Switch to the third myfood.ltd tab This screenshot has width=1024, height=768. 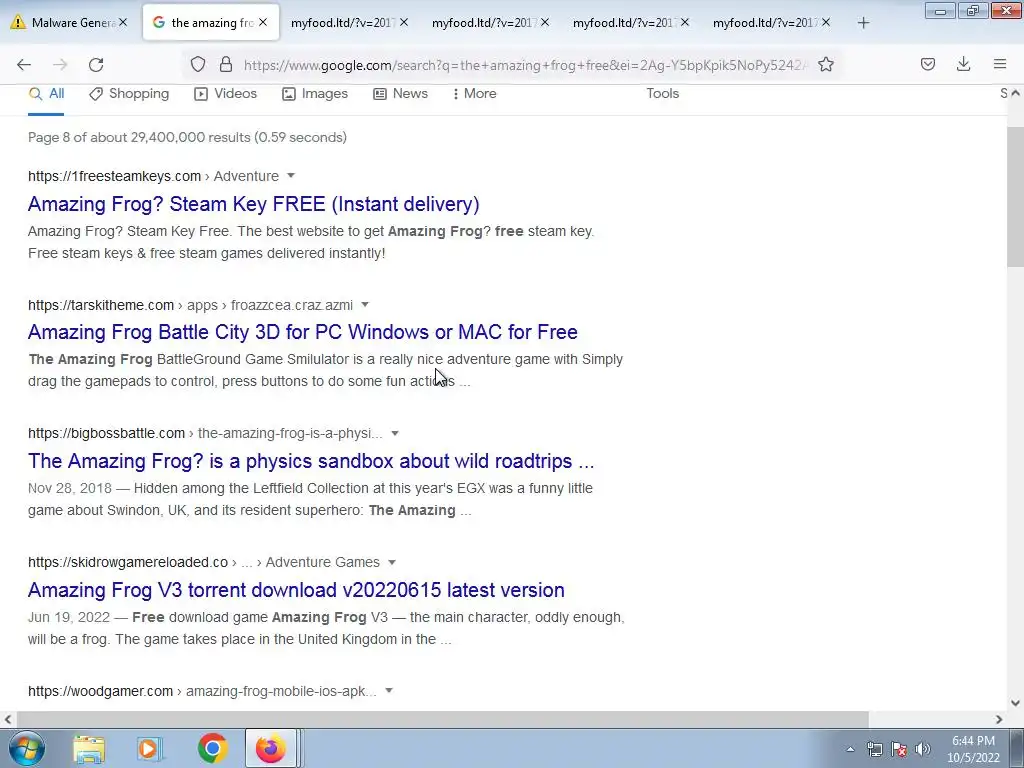(624, 22)
